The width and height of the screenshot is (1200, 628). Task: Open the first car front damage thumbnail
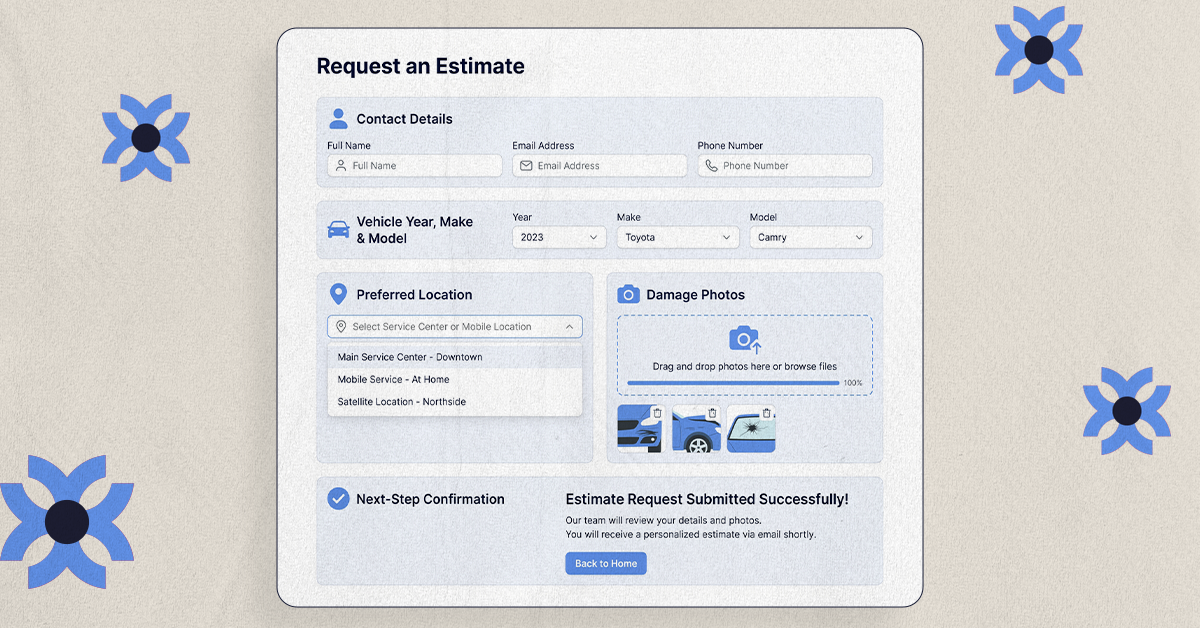[640, 429]
